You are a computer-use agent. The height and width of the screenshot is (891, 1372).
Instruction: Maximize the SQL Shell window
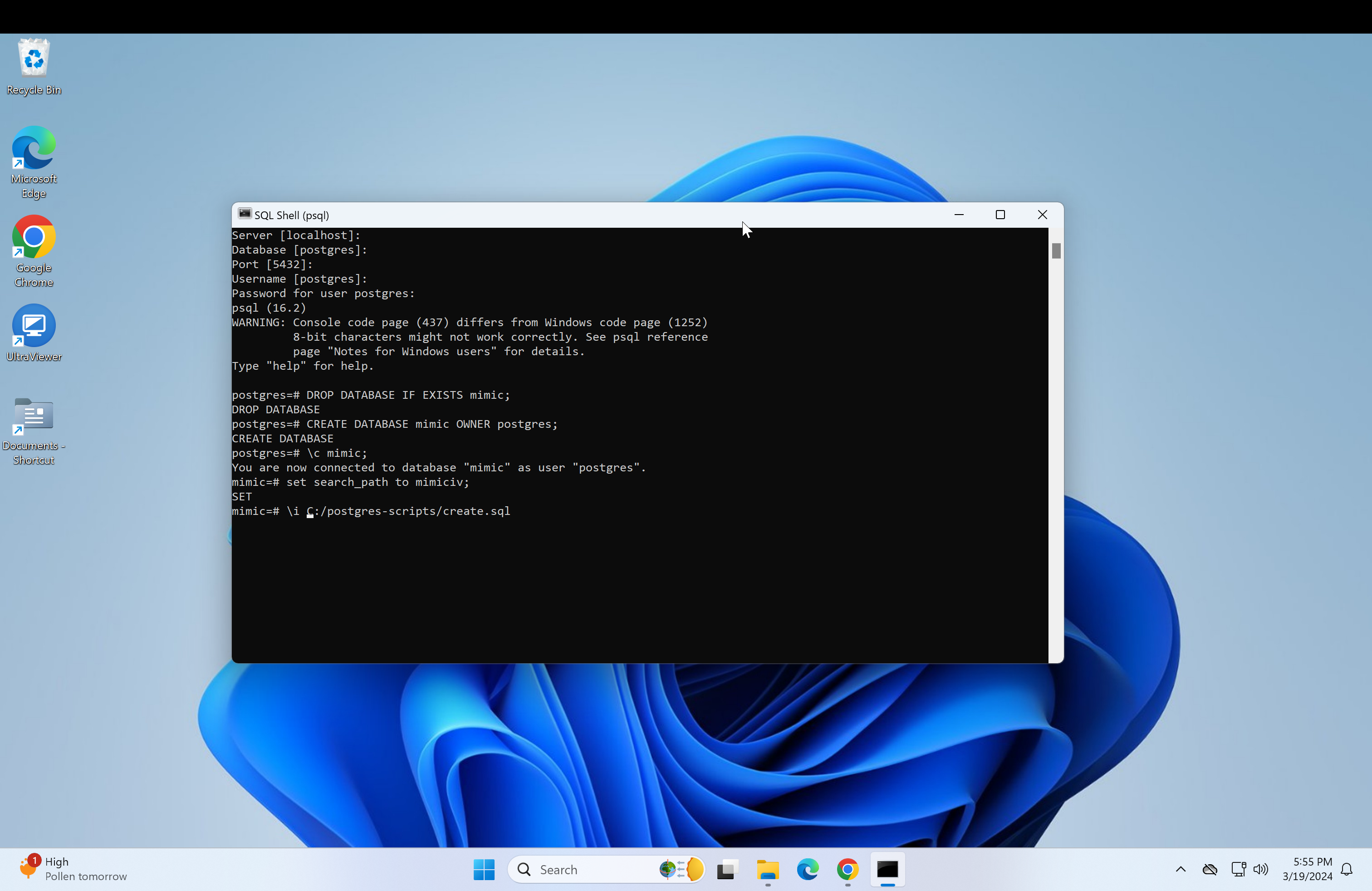tap(1000, 215)
